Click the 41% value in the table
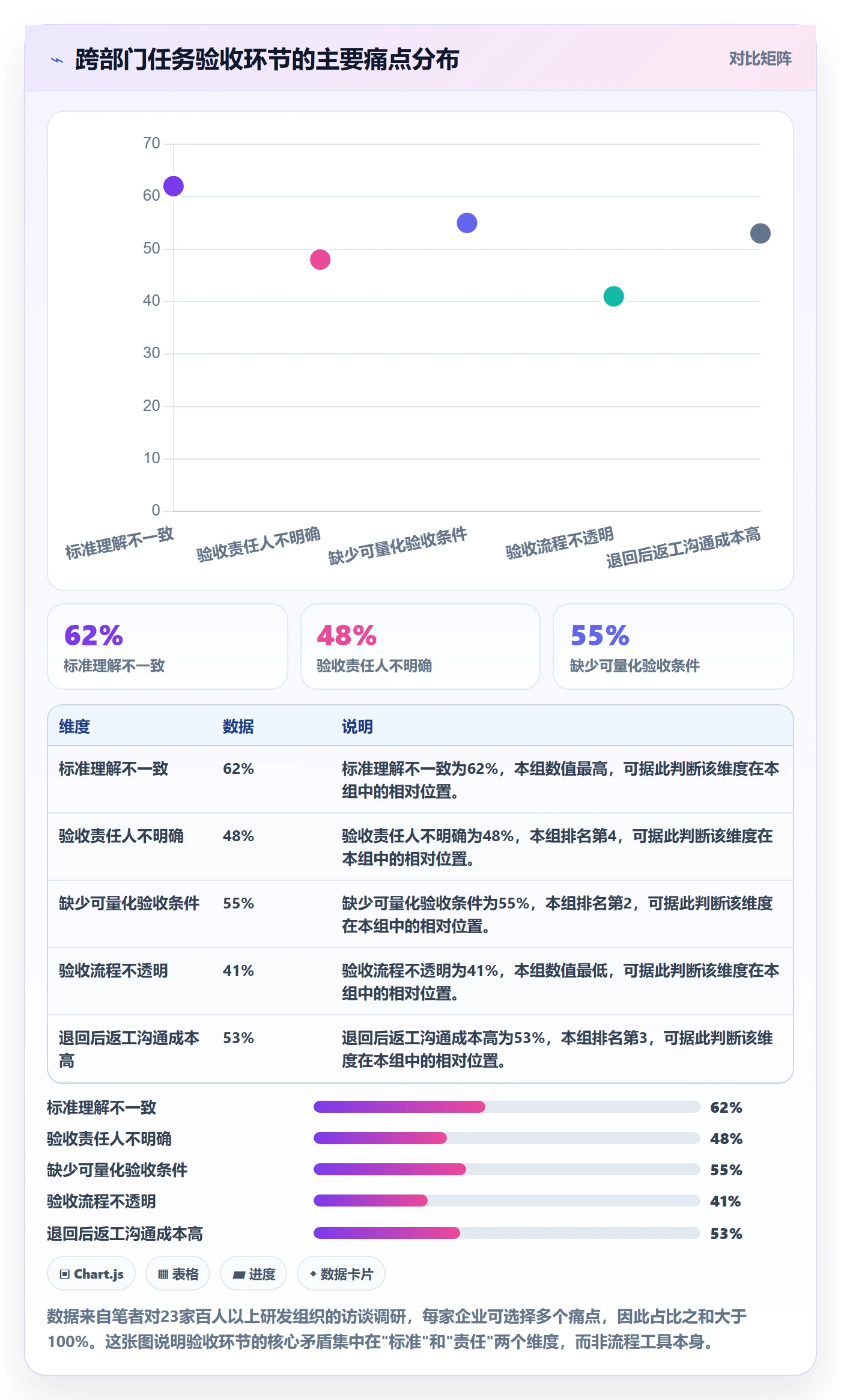The width and height of the screenshot is (841, 1400). tap(238, 970)
